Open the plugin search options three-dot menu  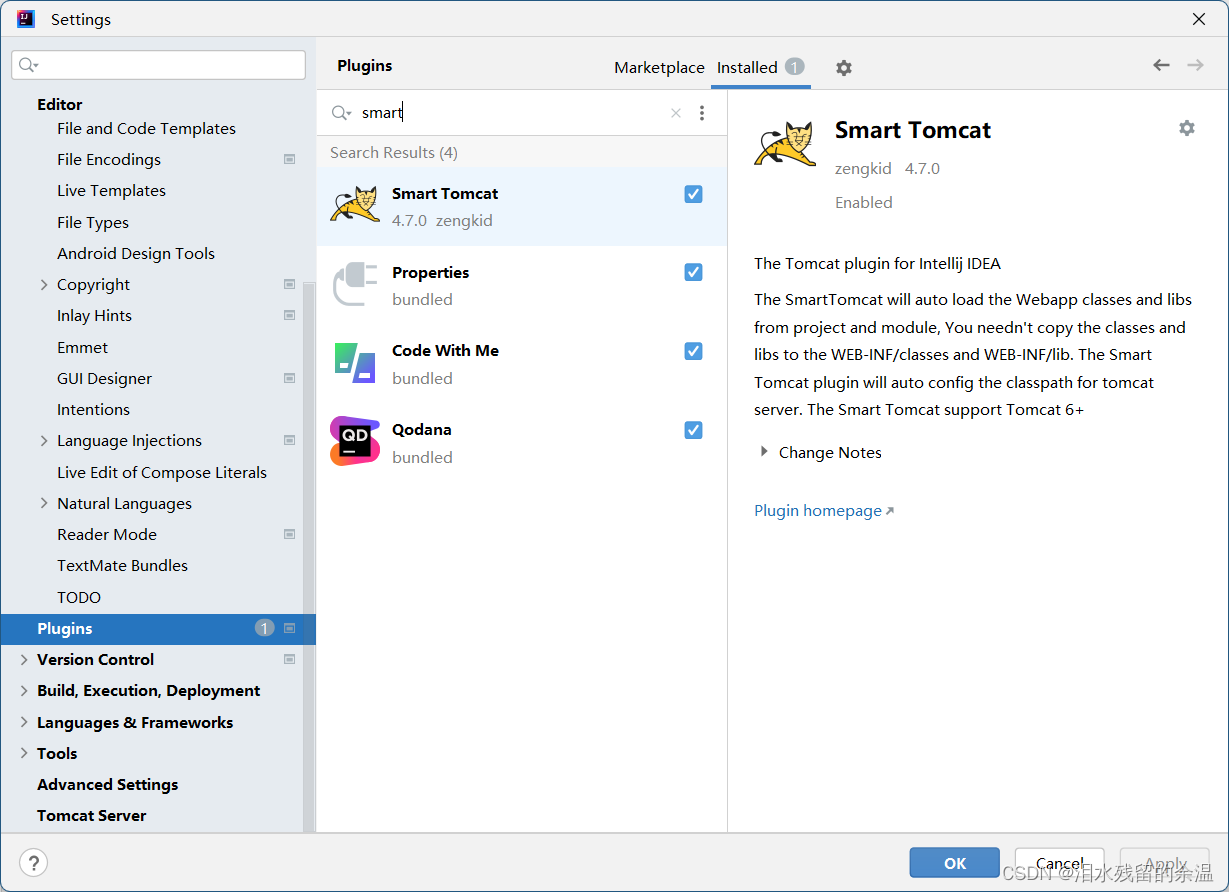pyautogui.click(x=702, y=113)
